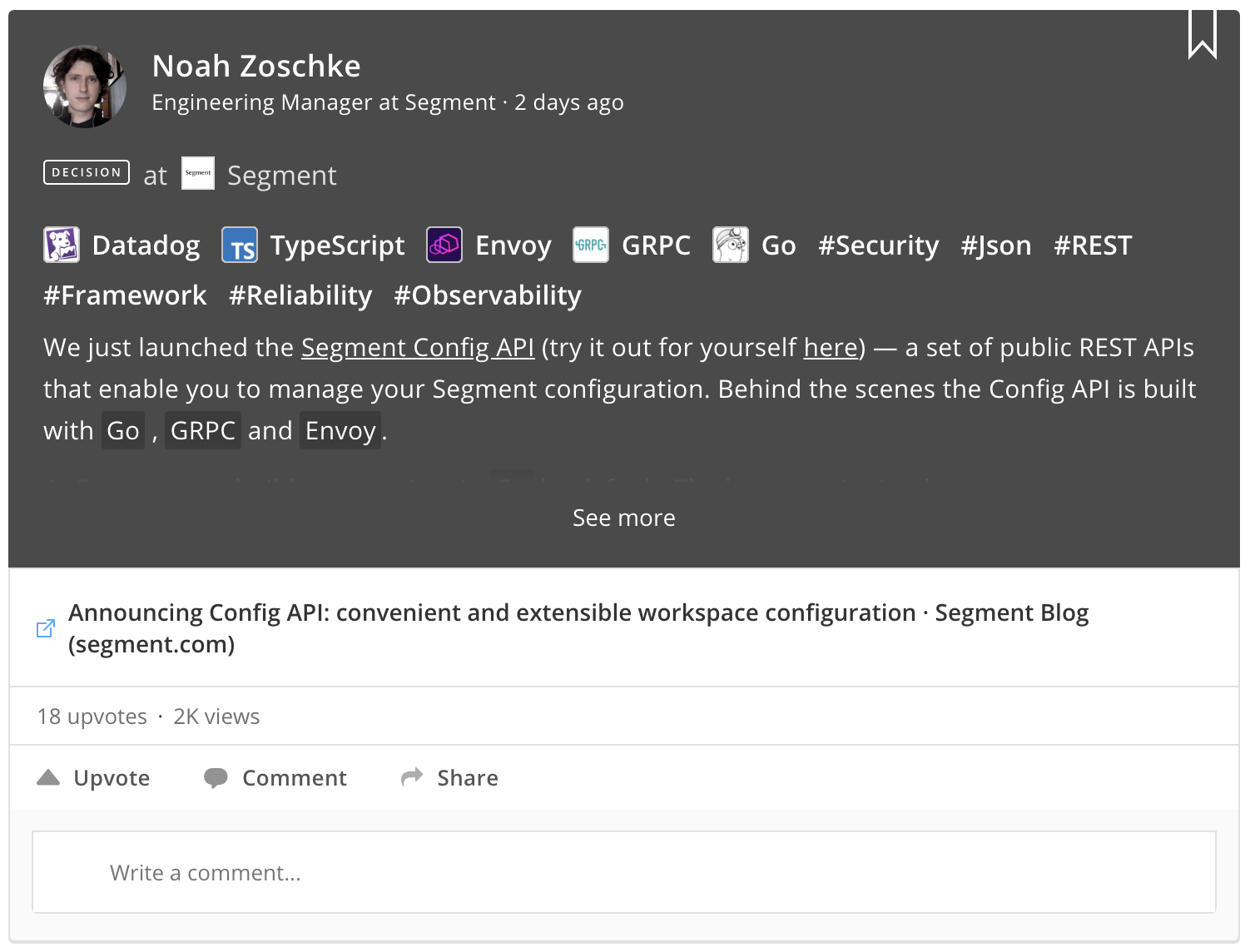
Task: Click the GRPC logo icon
Action: (x=591, y=245)
